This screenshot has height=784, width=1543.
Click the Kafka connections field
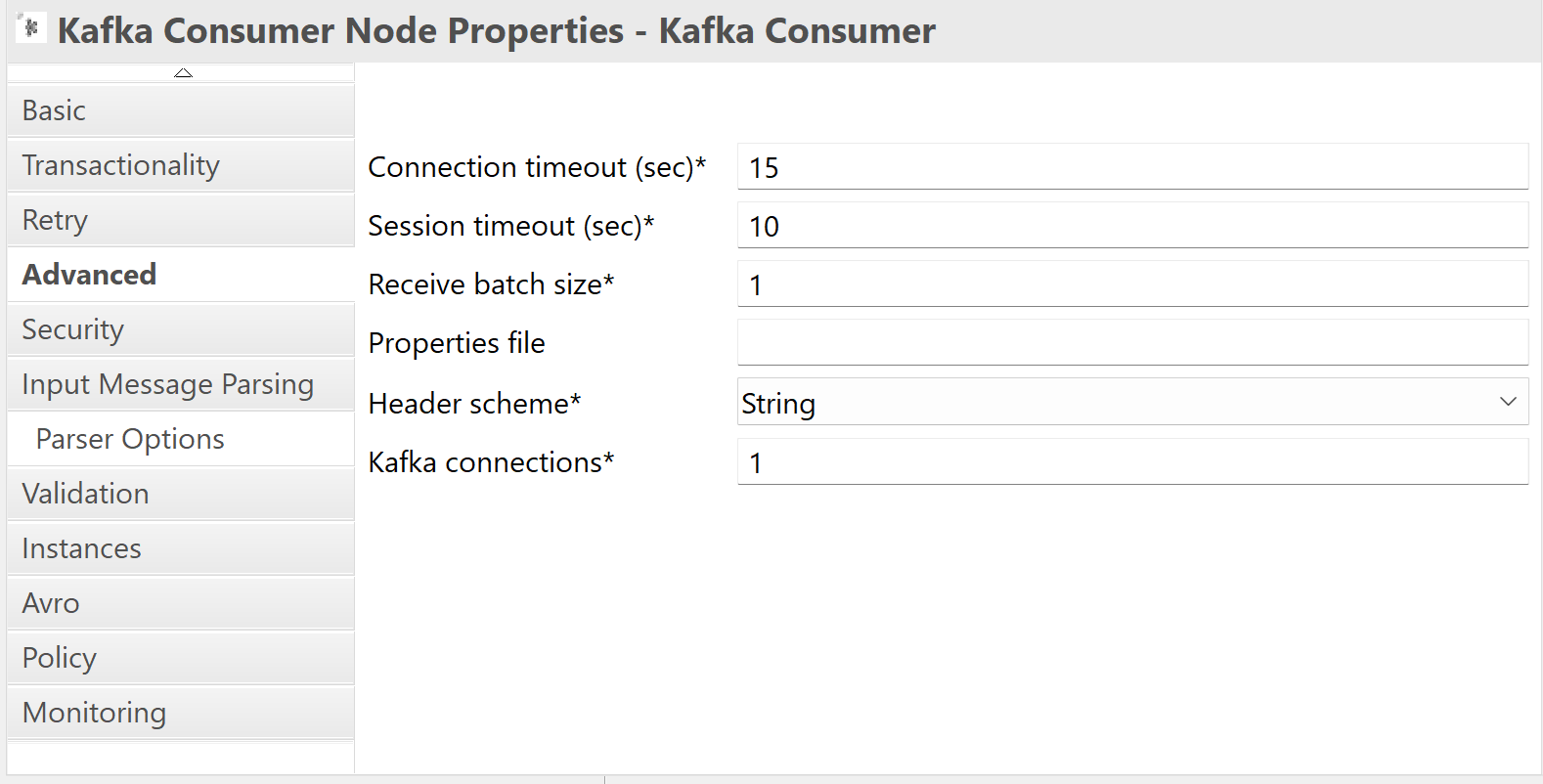coord(1132,462)
